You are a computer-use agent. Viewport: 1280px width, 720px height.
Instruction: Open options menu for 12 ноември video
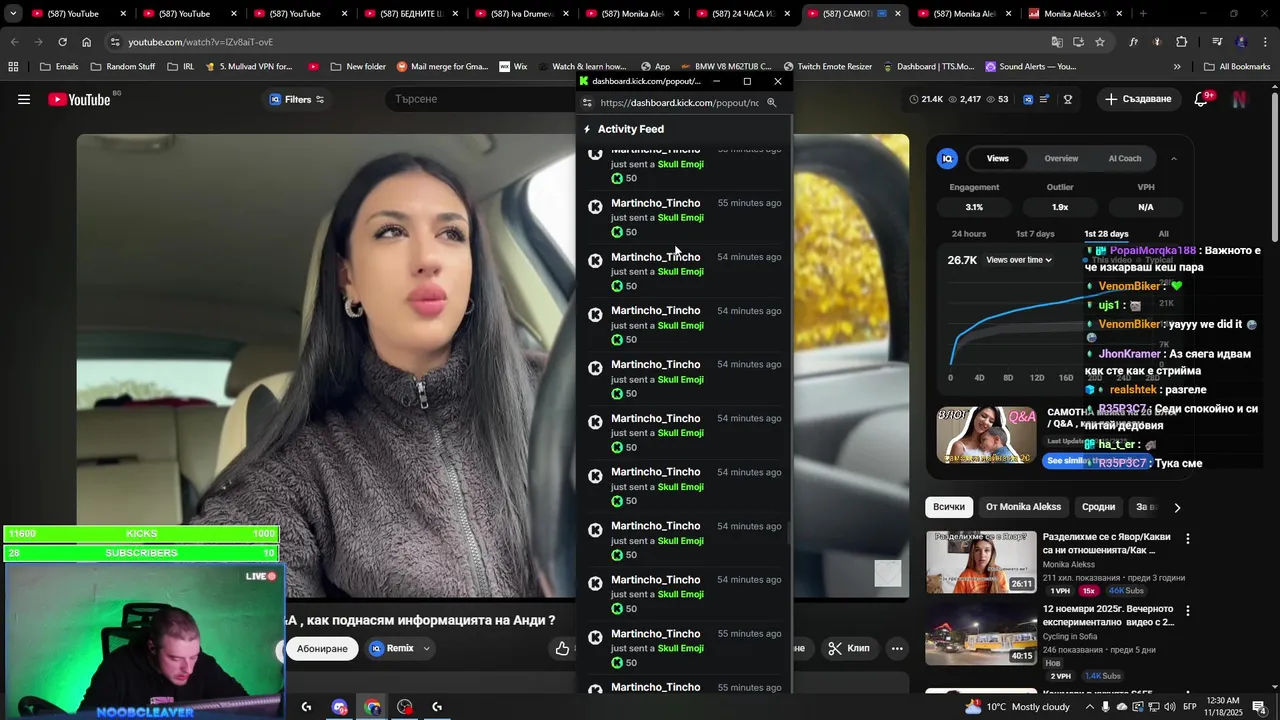pyautogui.click(x=1188, y=610)
